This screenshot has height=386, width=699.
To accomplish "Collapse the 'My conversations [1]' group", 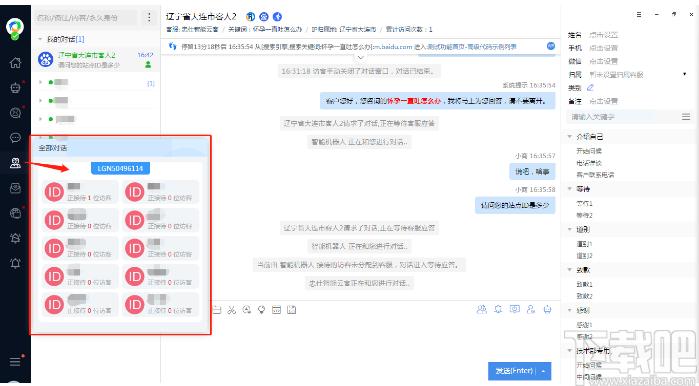I will point(40,39).
